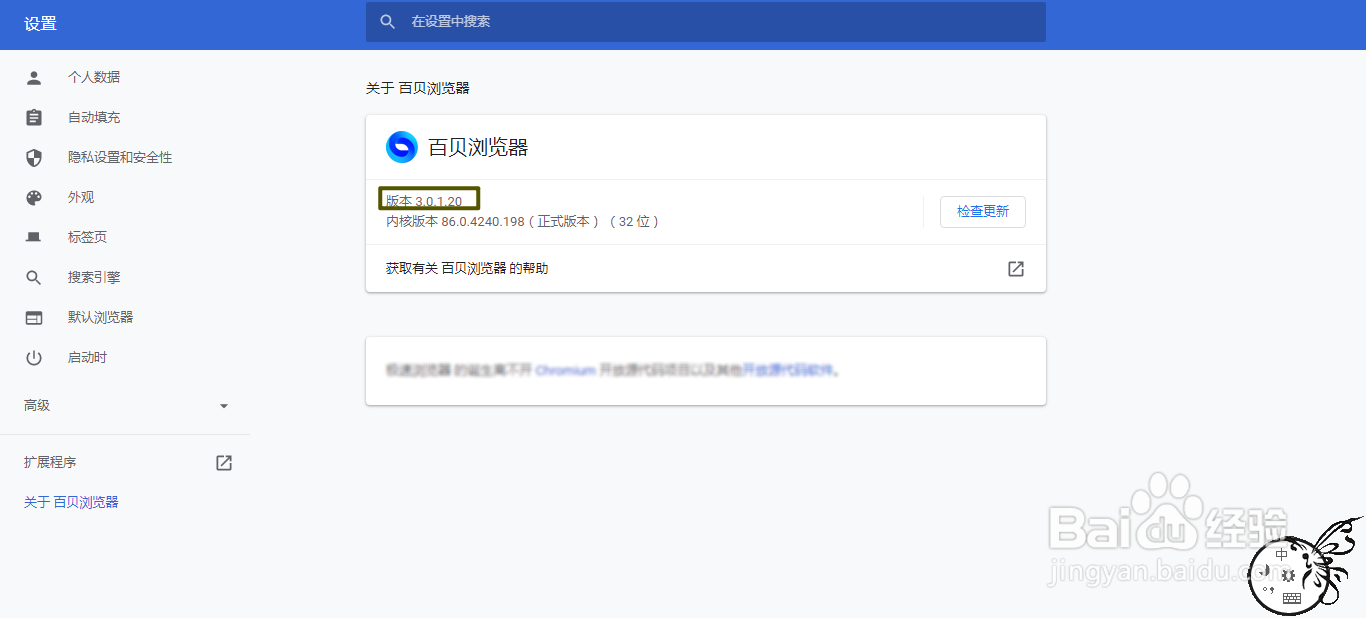
Task: Click the 百贝浏览器 logo icon
Action: (402, 147)
